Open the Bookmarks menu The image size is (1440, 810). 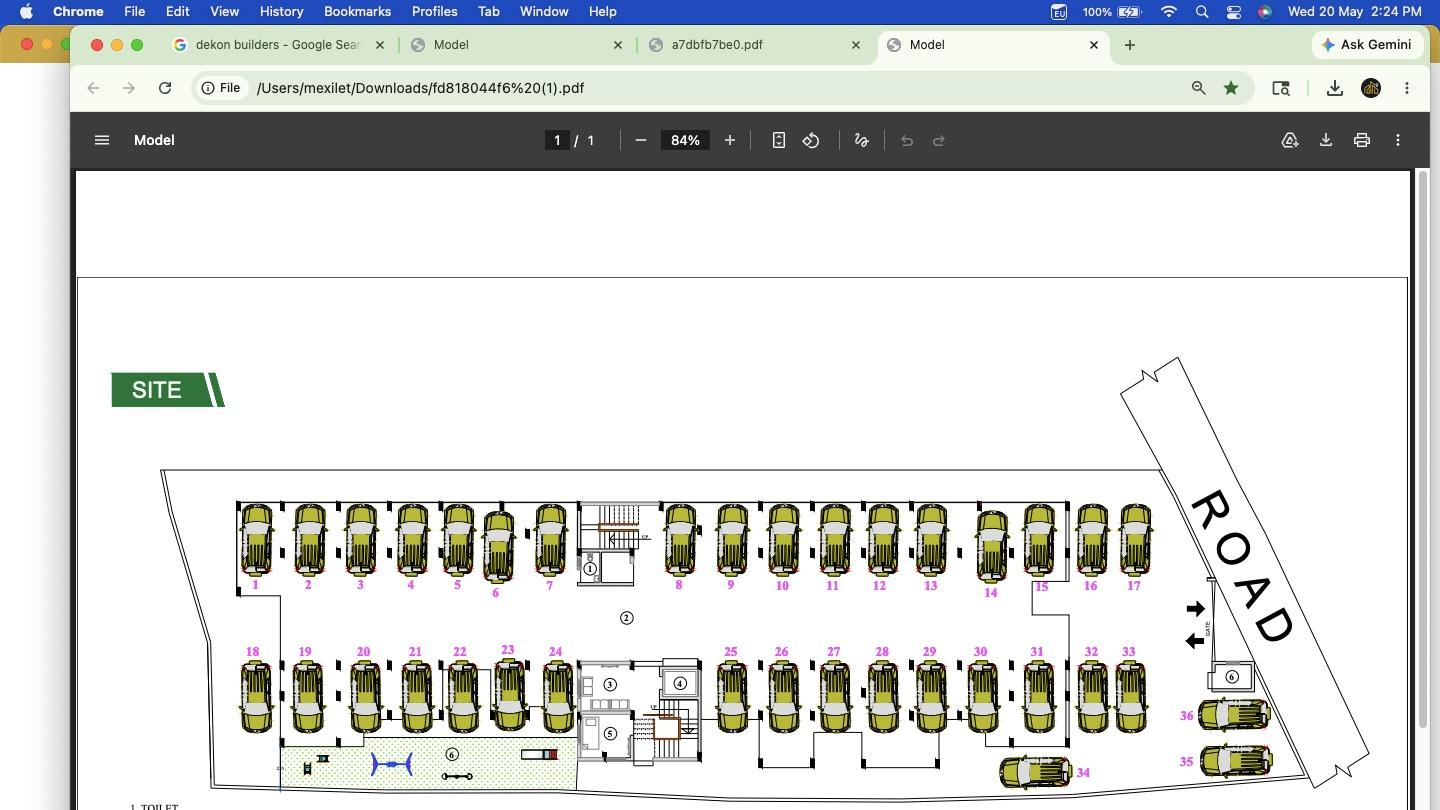[x=357, y=12]
